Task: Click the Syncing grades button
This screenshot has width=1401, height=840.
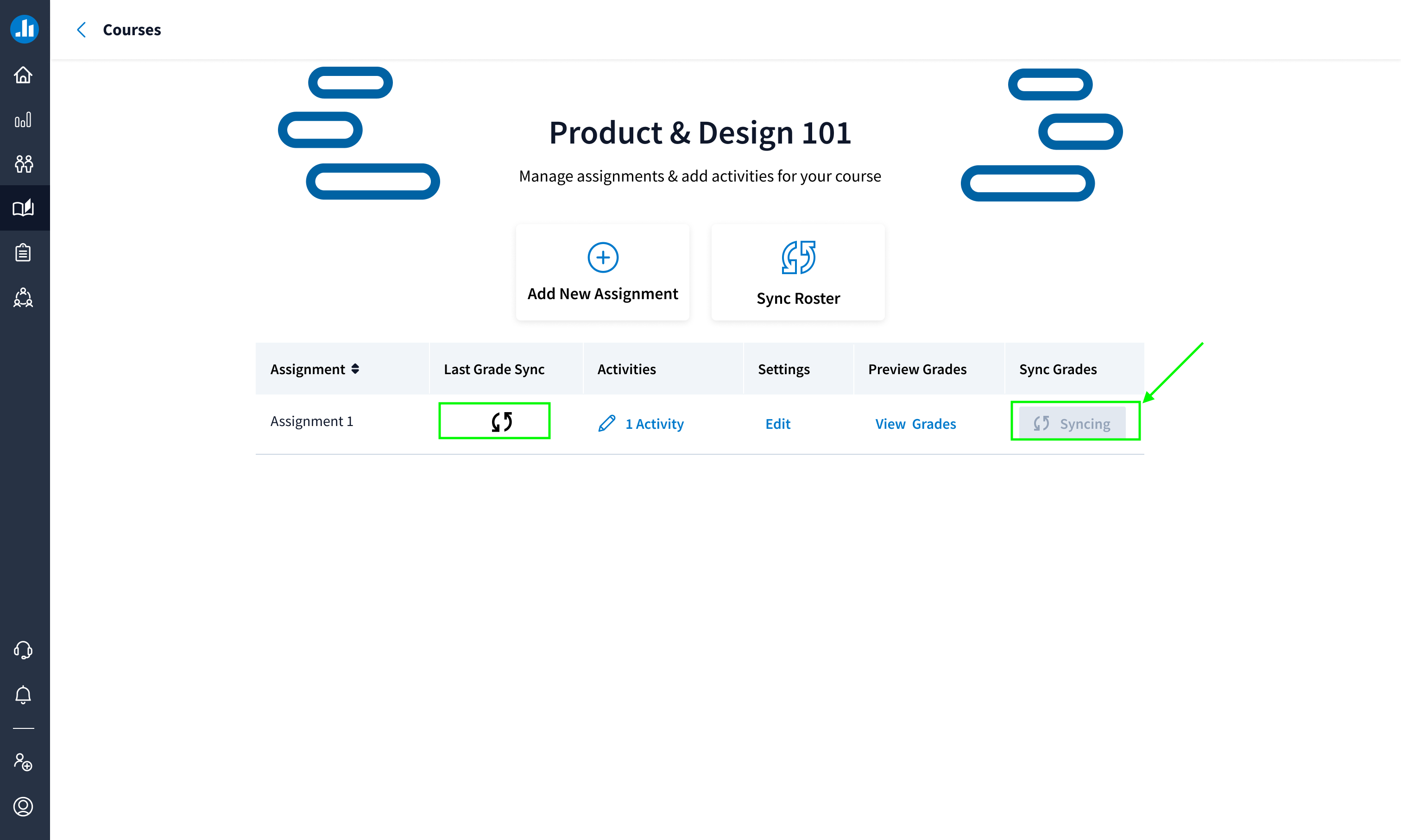Action: click(1072, 423)
